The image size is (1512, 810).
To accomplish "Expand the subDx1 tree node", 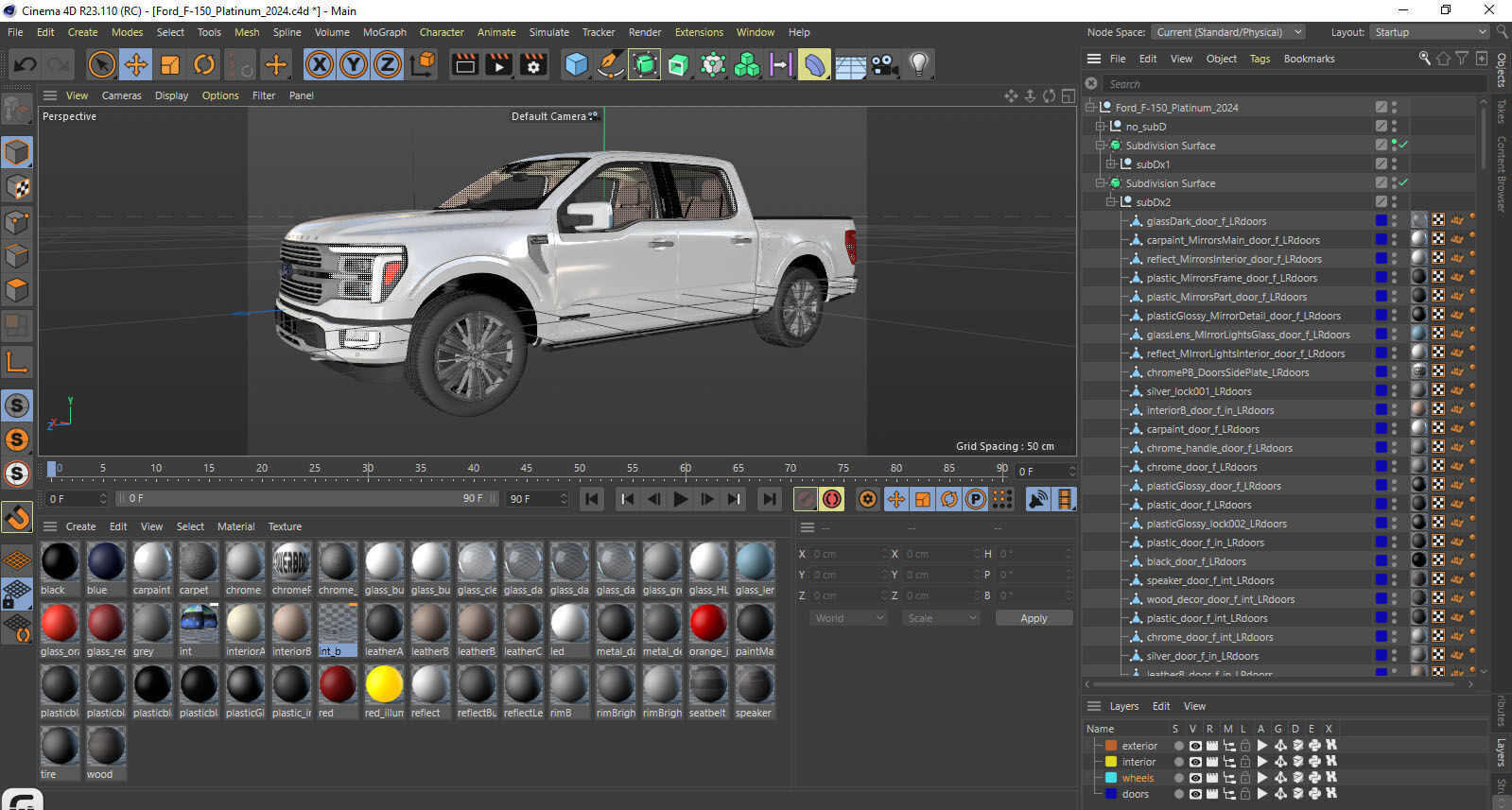I will (x=1112, y=164).
